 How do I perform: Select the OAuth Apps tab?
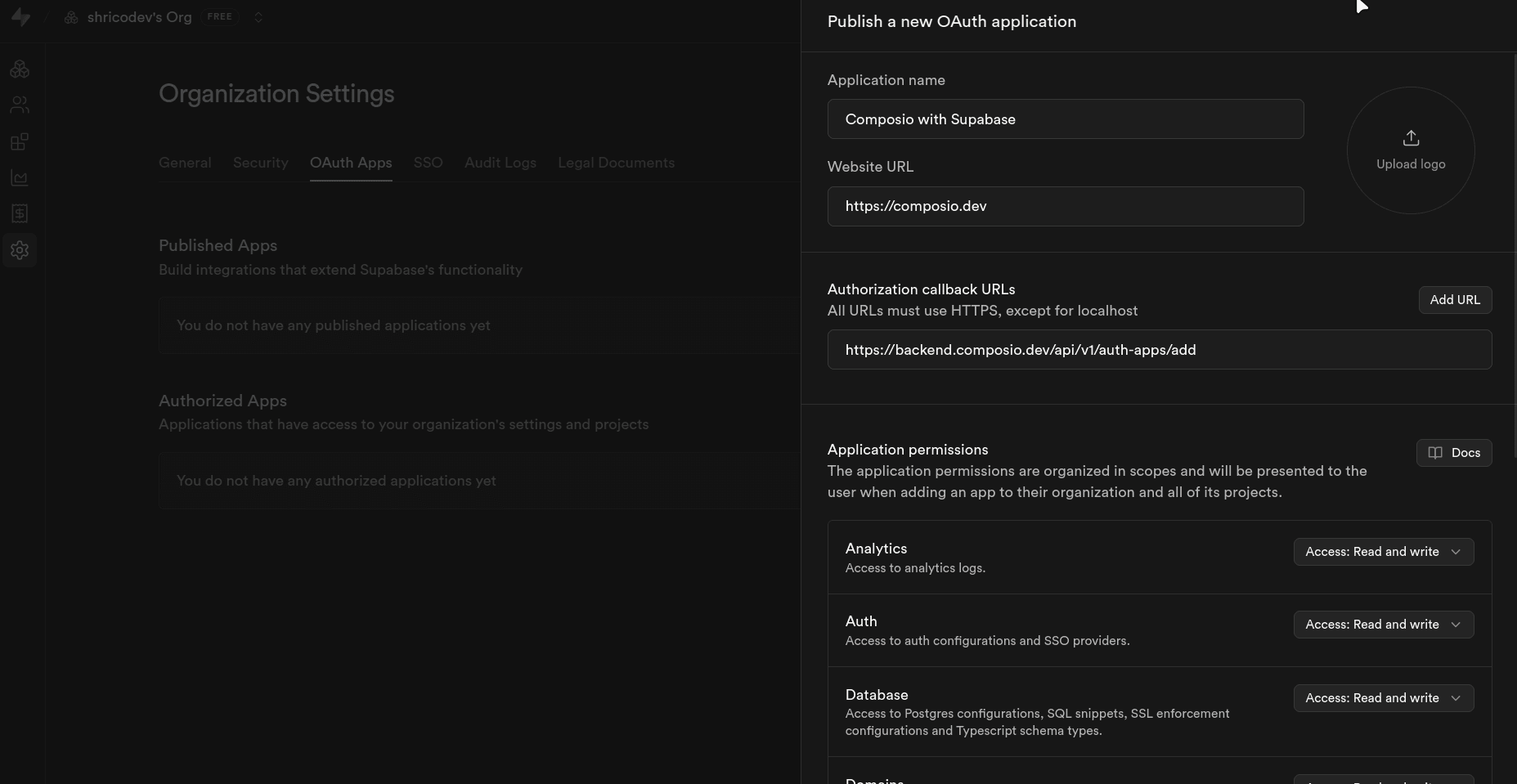tap(351, 163)
